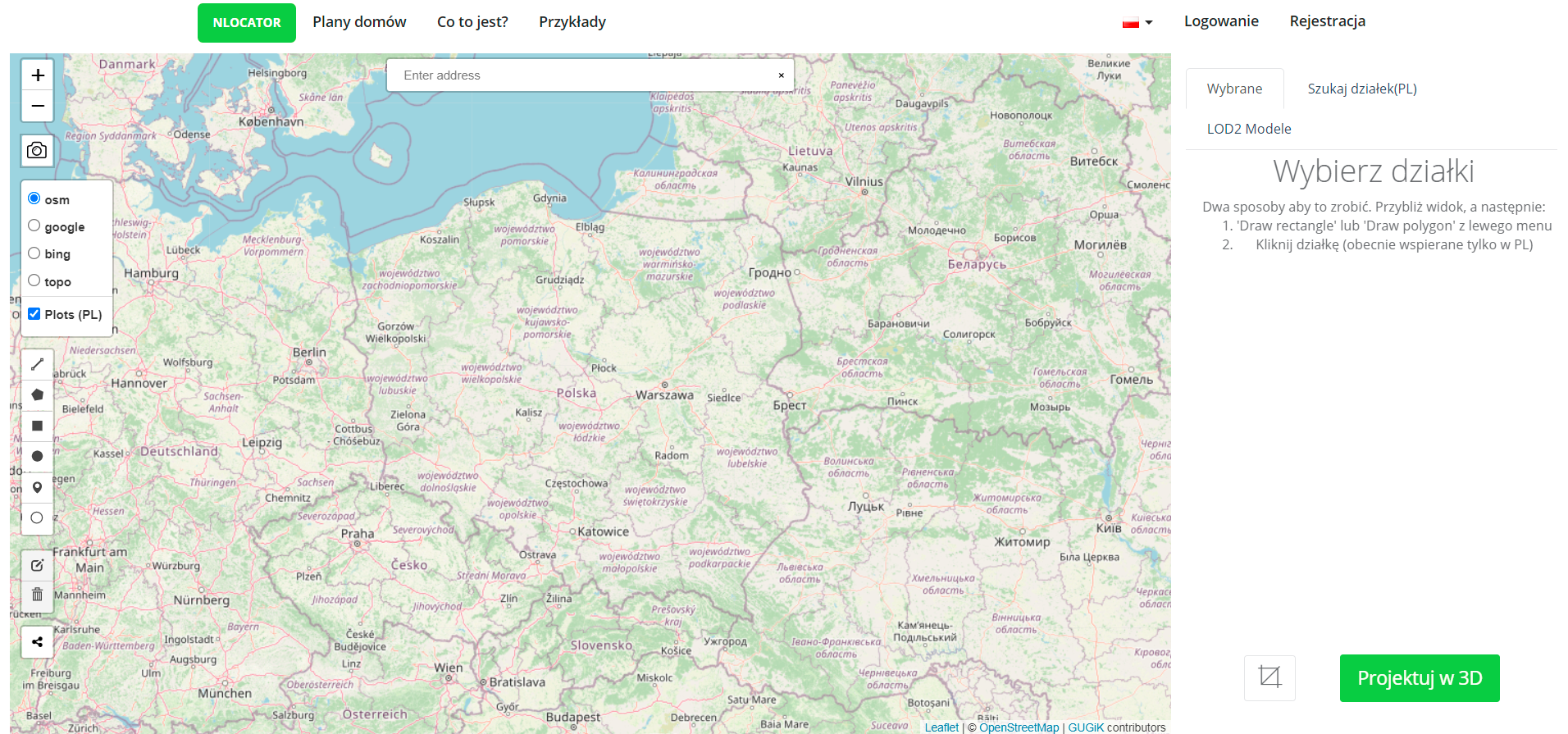Viewport: 1568px width, 734px height.
Task: Open the language flag dropdown
Action: coord(1137,23)
